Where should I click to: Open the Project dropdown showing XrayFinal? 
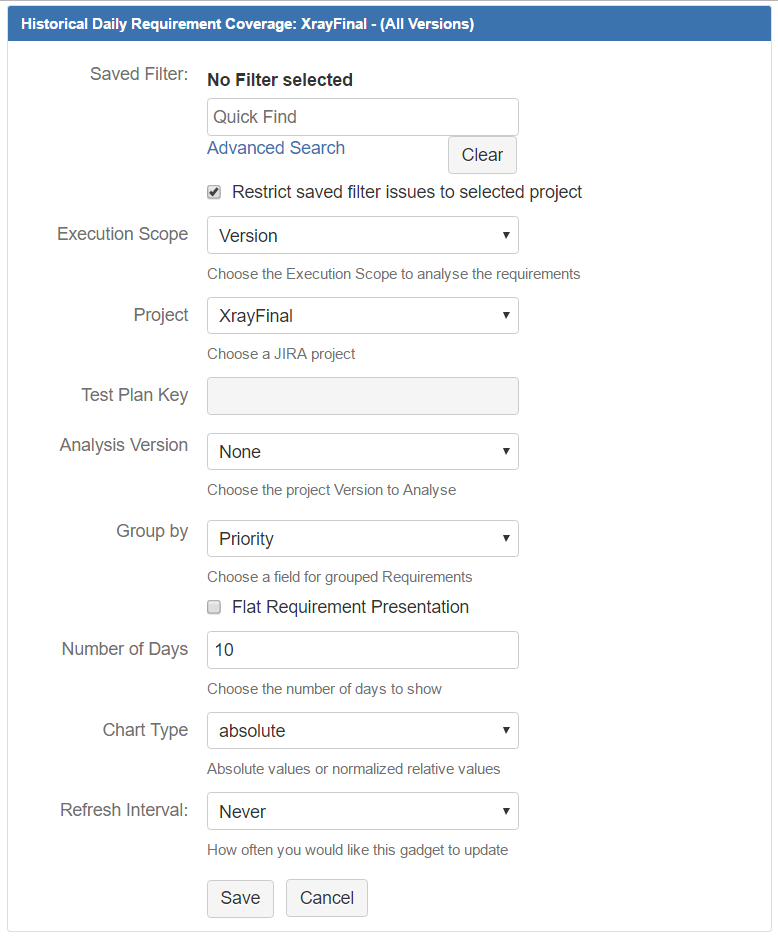[x=362, y=315]
